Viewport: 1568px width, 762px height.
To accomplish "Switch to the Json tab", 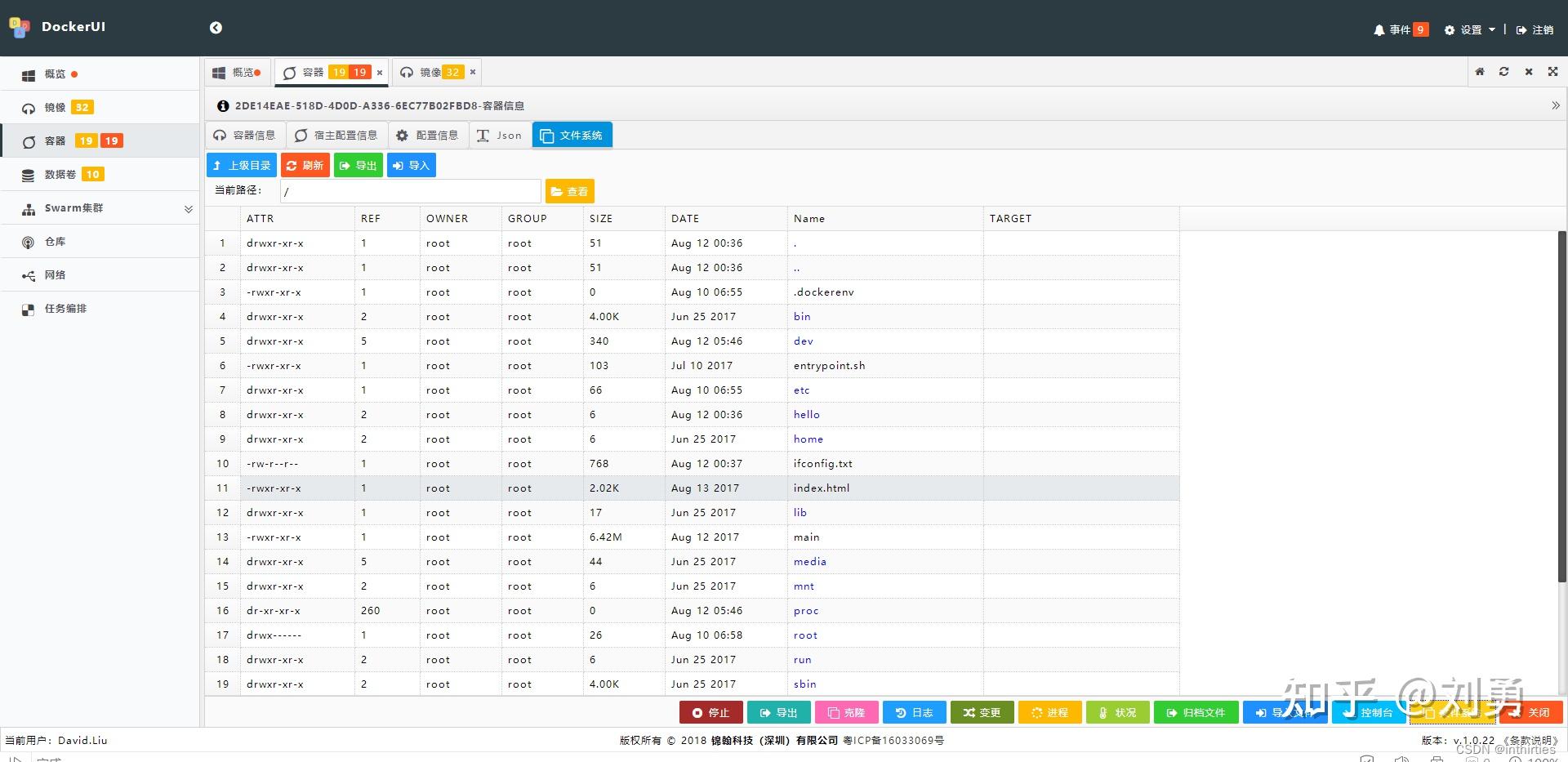I will pos(499,135).
